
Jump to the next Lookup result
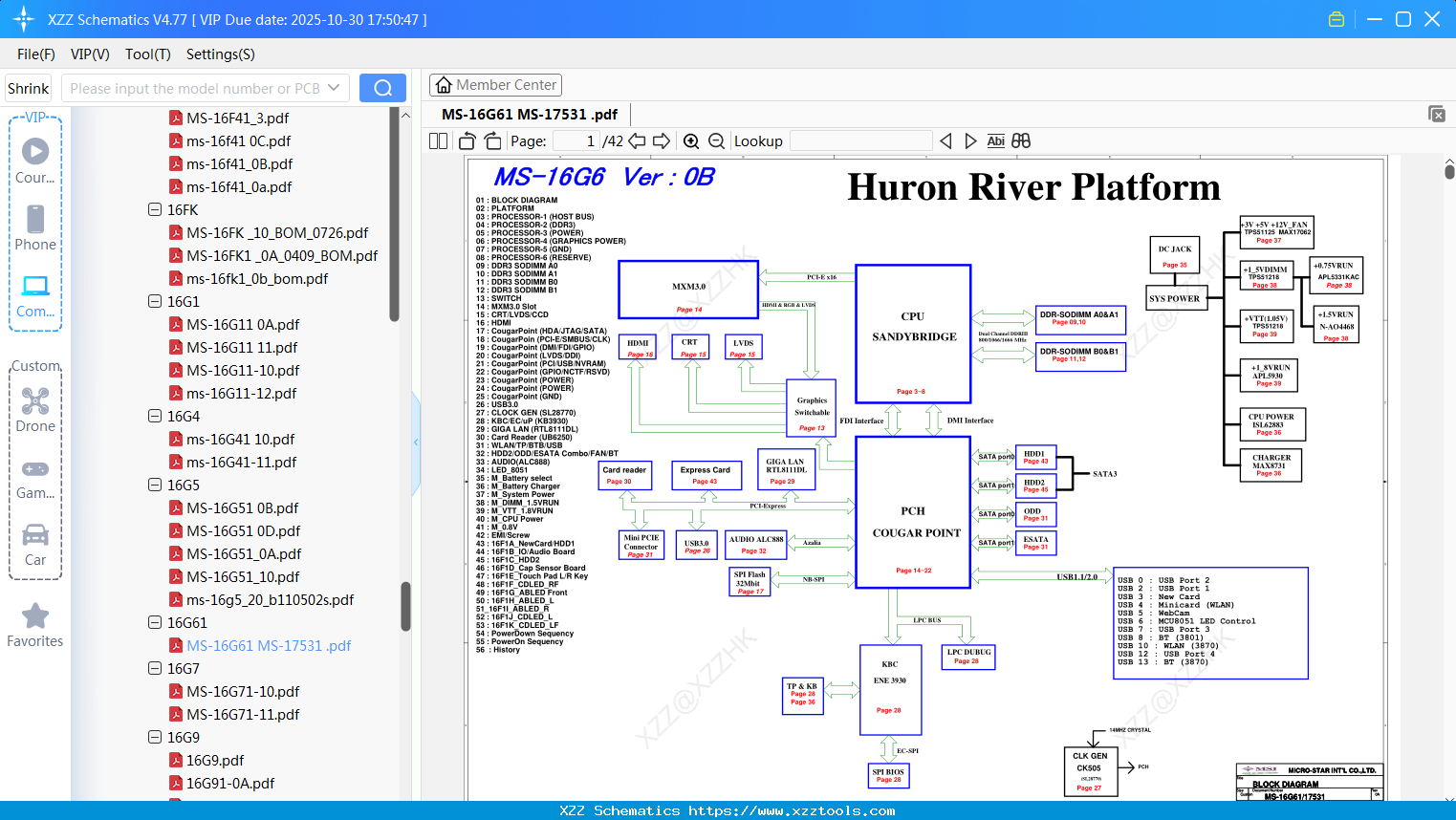(970, 140)
